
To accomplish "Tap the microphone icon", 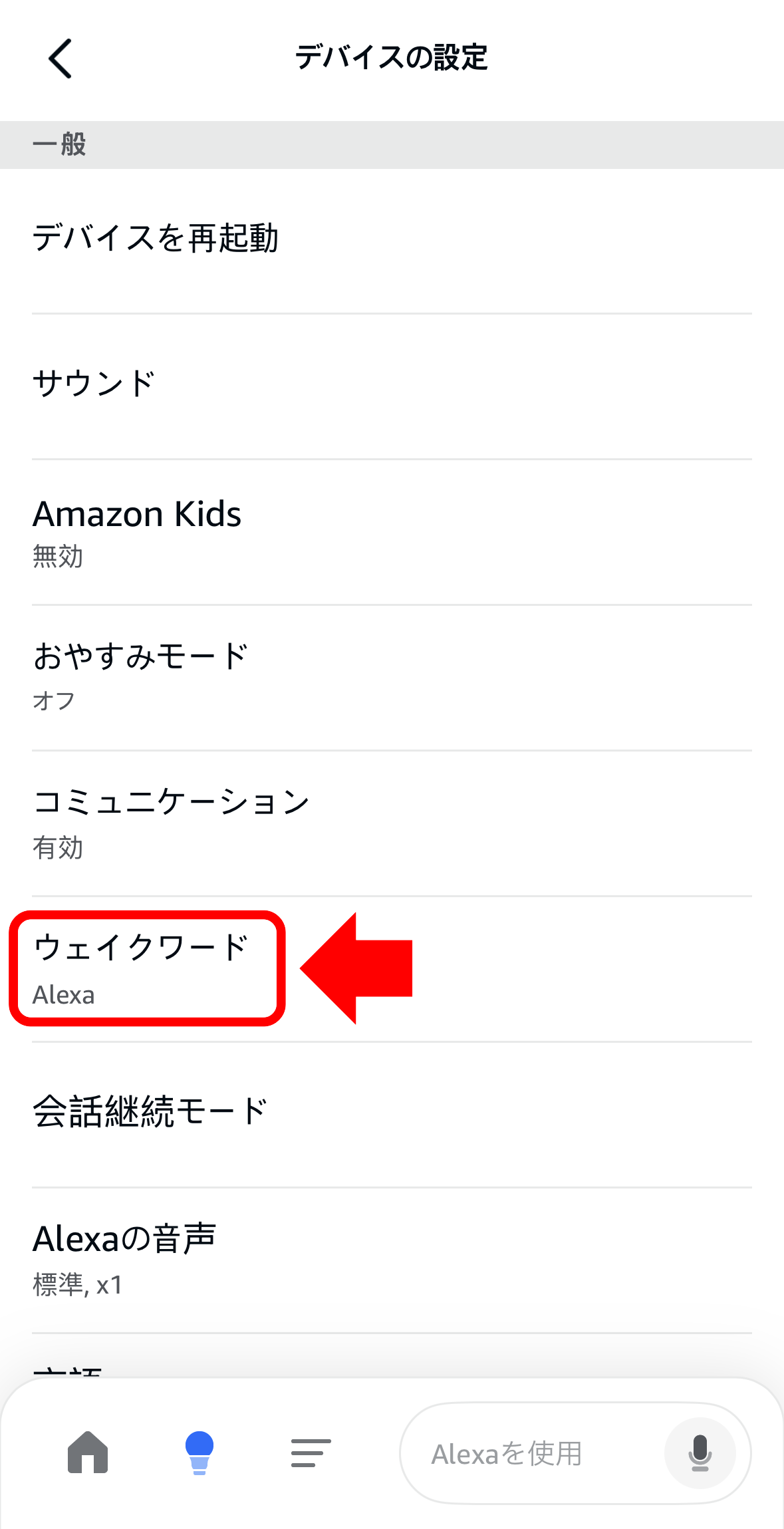I will tap(700, 1453).
